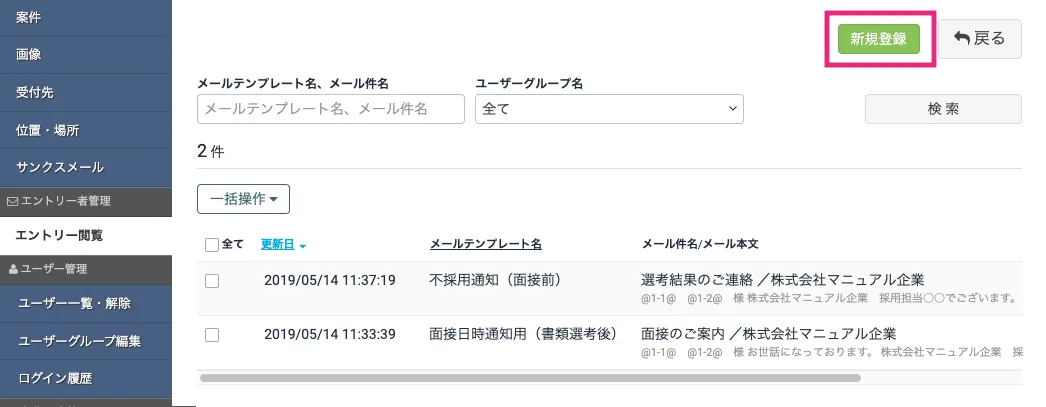1046x407 pixels.
Task: Check the 面接日時通知用 row checkbox
Action: [212, 334]
